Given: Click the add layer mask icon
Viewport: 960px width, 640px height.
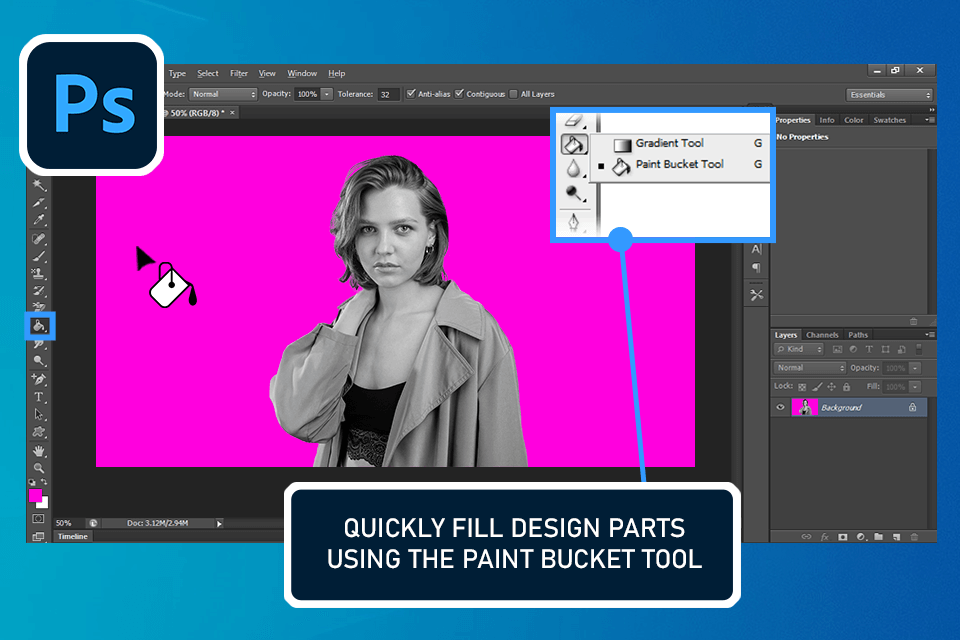Looking at the screenshot, I should coord(843,537).
